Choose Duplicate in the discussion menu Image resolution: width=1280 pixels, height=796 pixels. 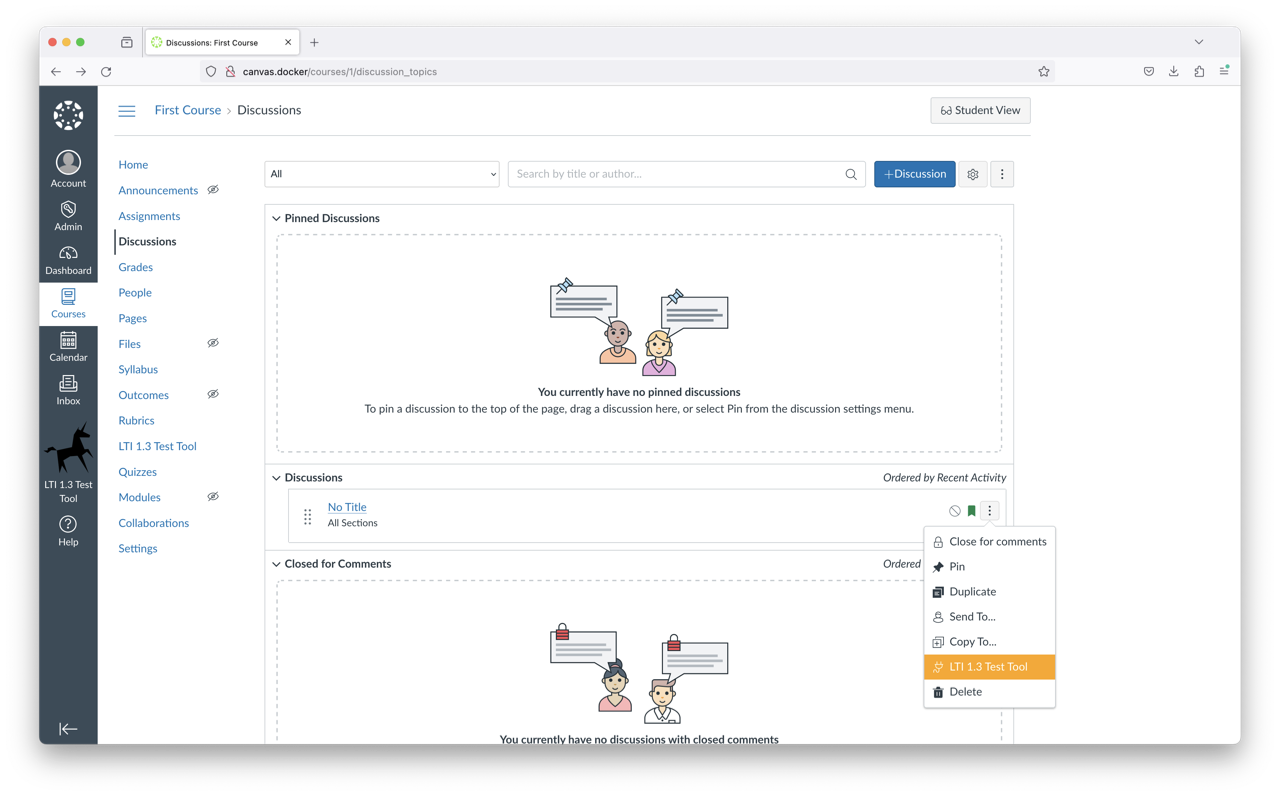972,592
